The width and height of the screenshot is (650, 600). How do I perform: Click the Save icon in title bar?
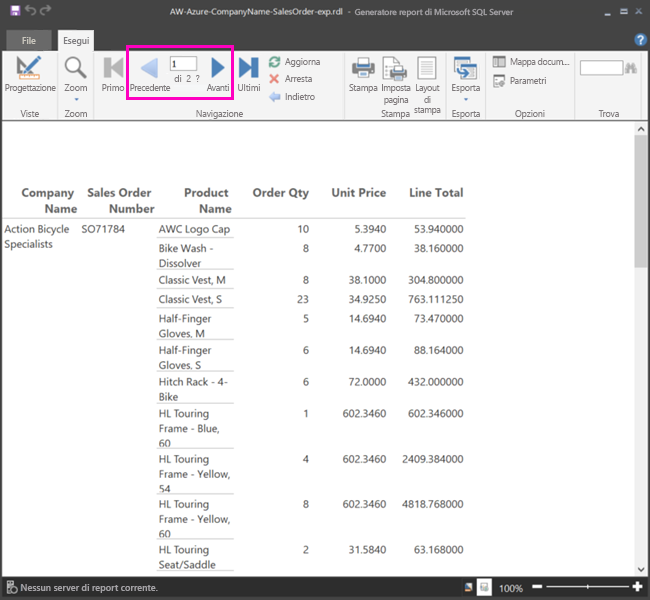15,10
